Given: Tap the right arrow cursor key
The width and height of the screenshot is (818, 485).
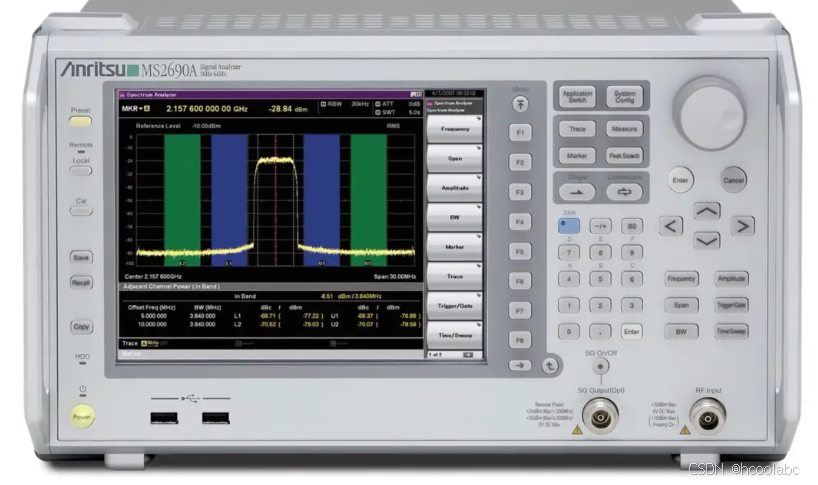Looking at the screenshot, I should tap(742, 226).
